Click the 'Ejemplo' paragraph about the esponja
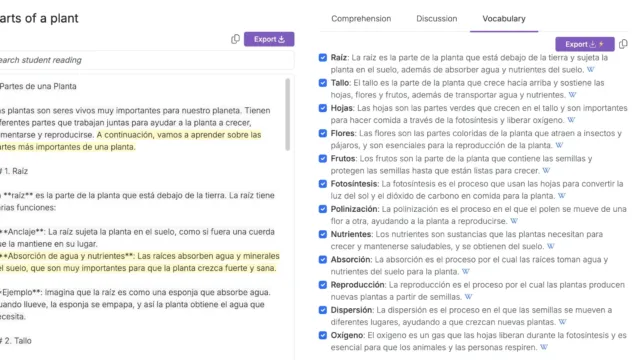Viewport: 640px width, 360px height. [135, 304]
